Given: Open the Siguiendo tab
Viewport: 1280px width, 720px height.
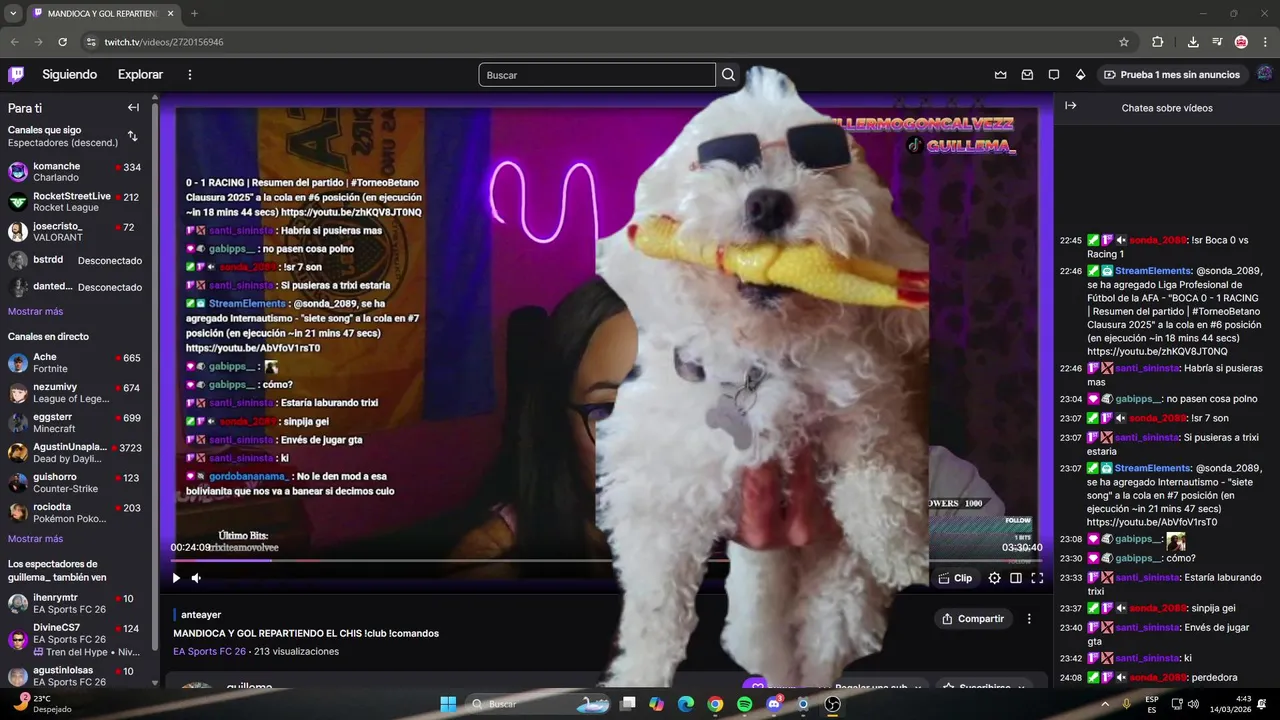Looking at the screenshot, I should (x=70, y=75).
